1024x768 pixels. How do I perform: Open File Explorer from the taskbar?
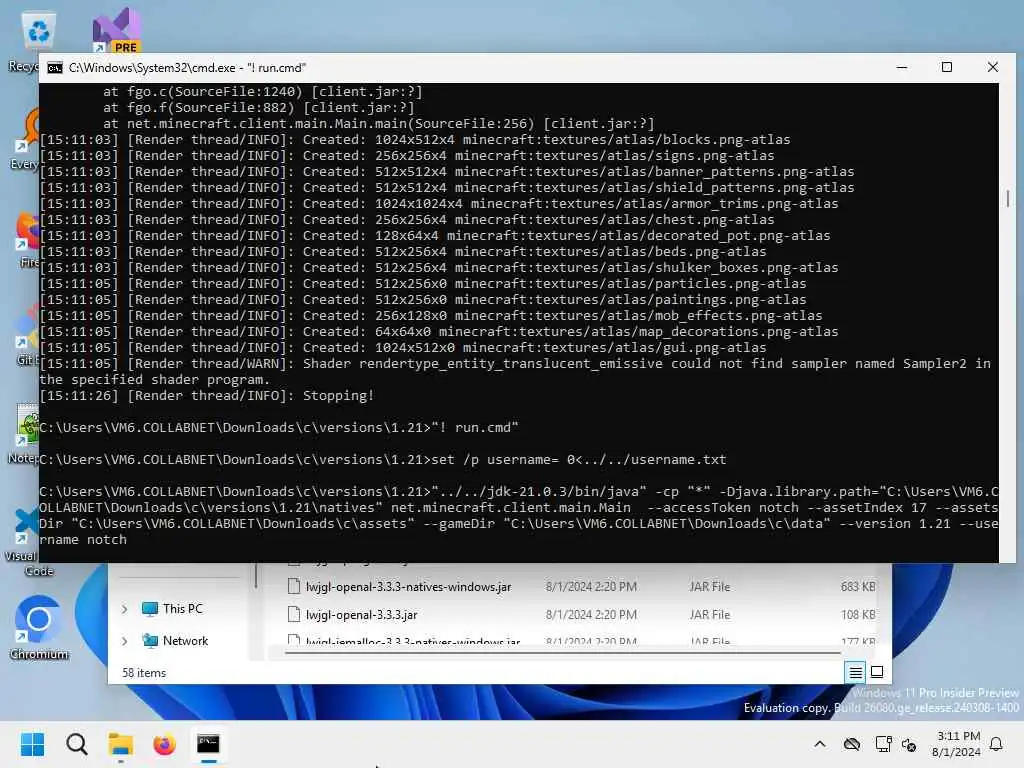[x=121, y=744]
